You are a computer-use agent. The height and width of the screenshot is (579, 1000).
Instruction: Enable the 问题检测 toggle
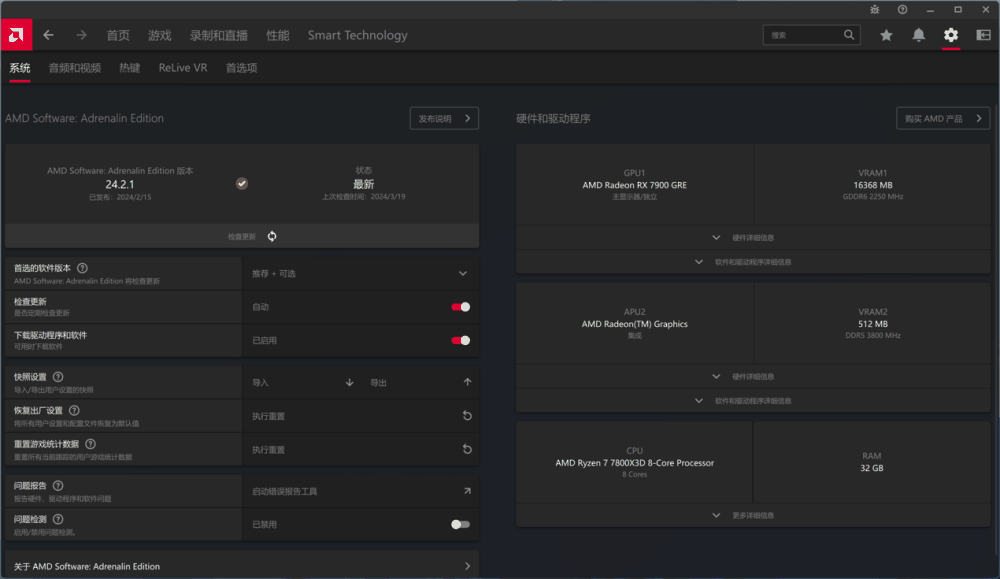459,523
